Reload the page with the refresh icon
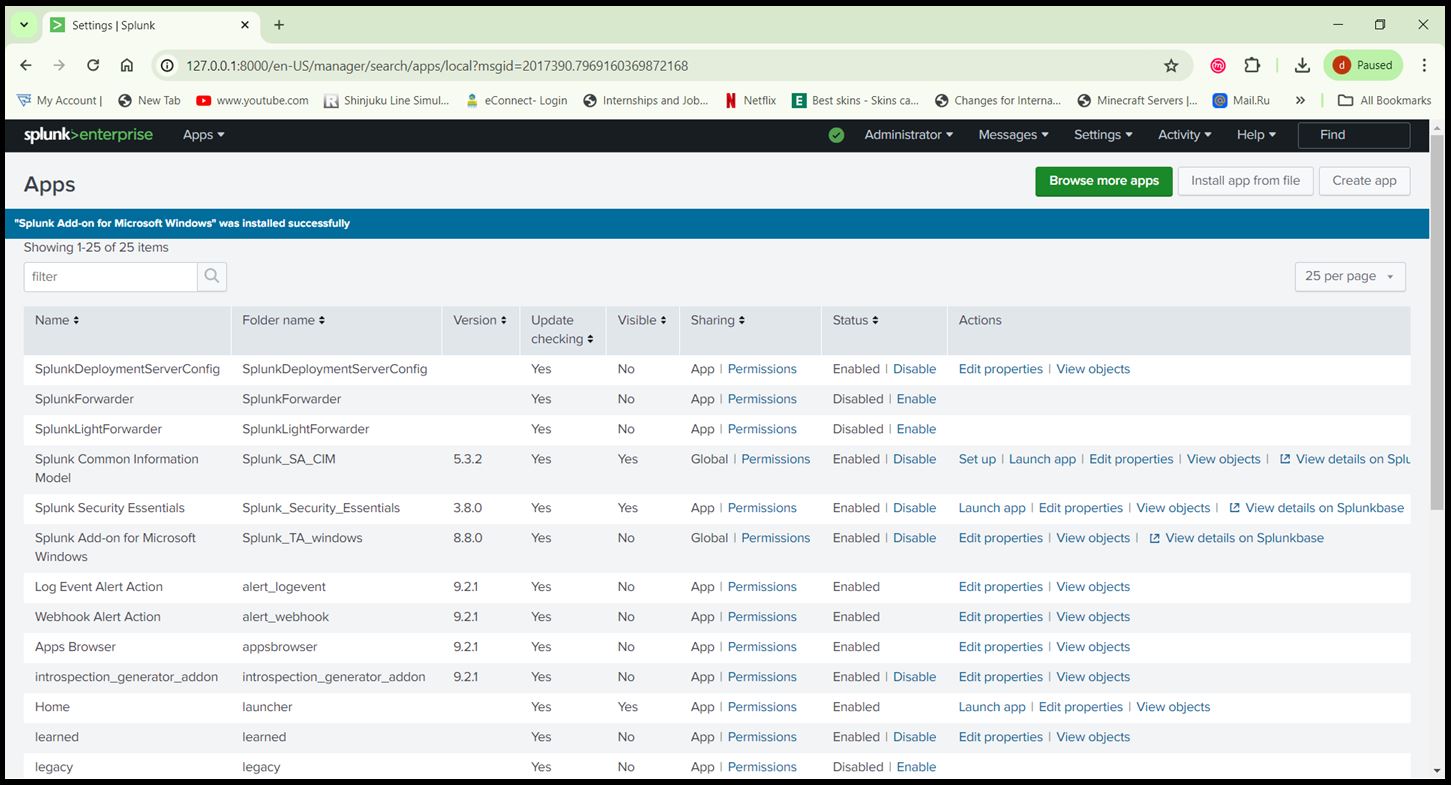 point(93,65)
